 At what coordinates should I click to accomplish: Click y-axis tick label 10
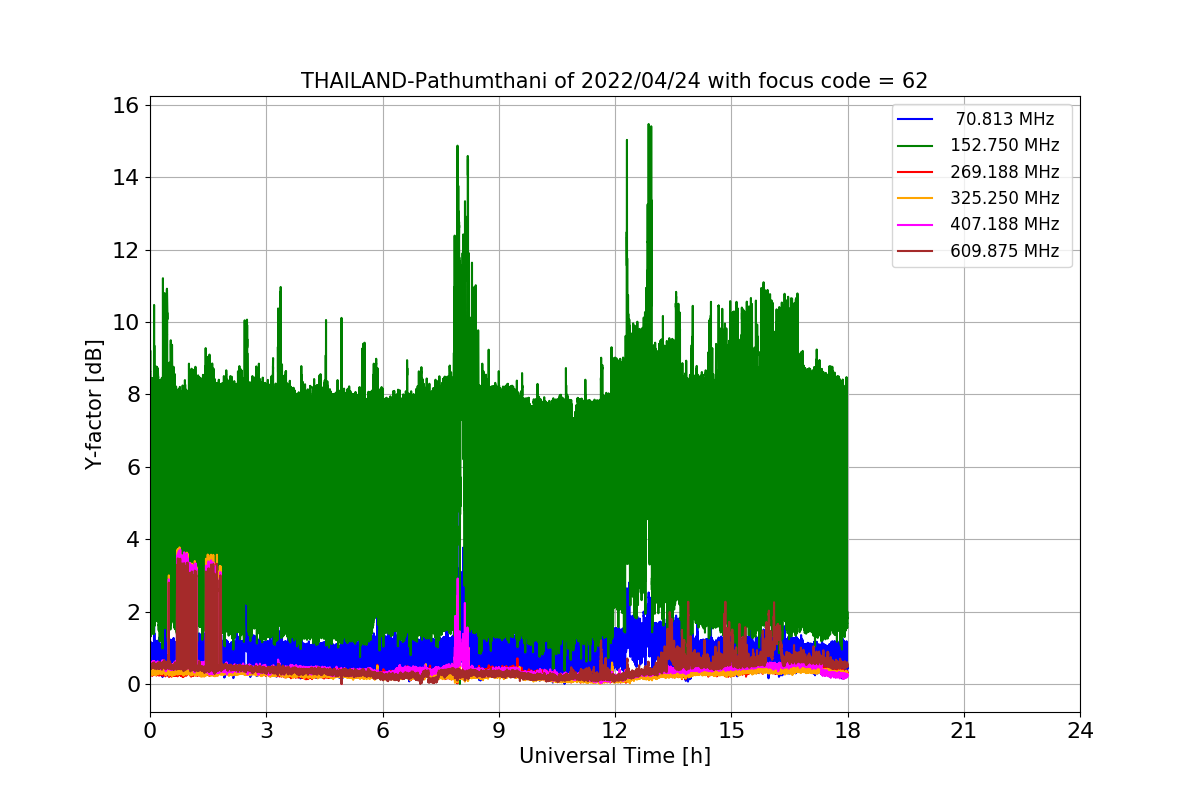tap(126, 322)
